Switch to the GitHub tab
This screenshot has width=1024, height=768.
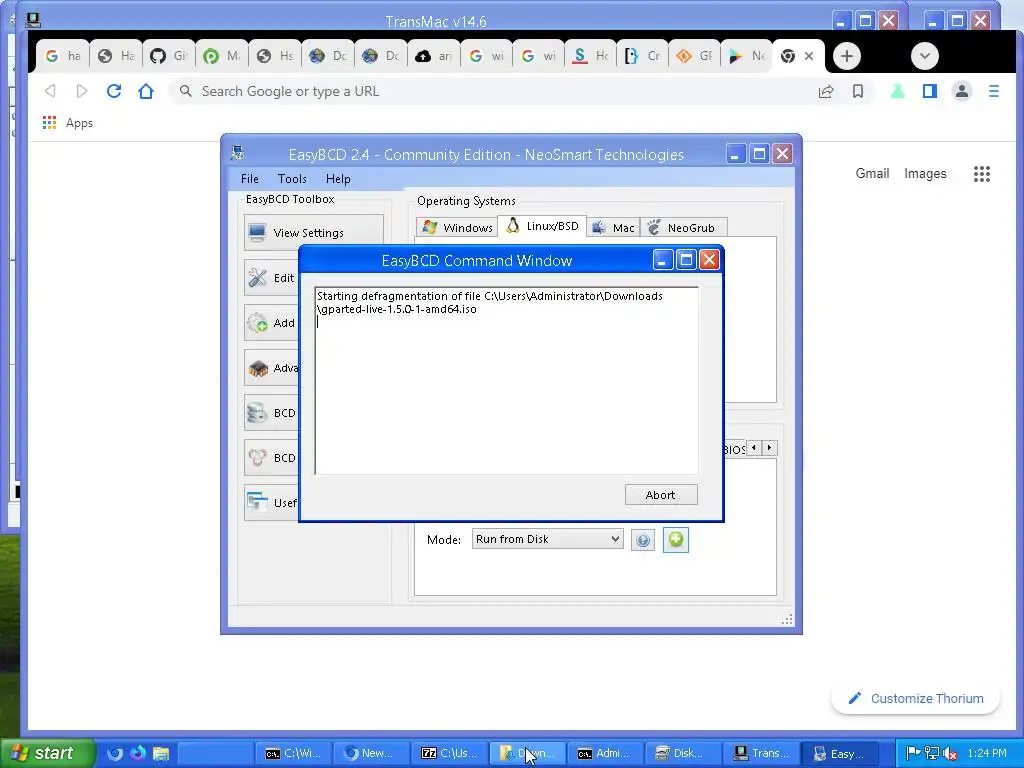pyautogui.click(x=168, y=56)
